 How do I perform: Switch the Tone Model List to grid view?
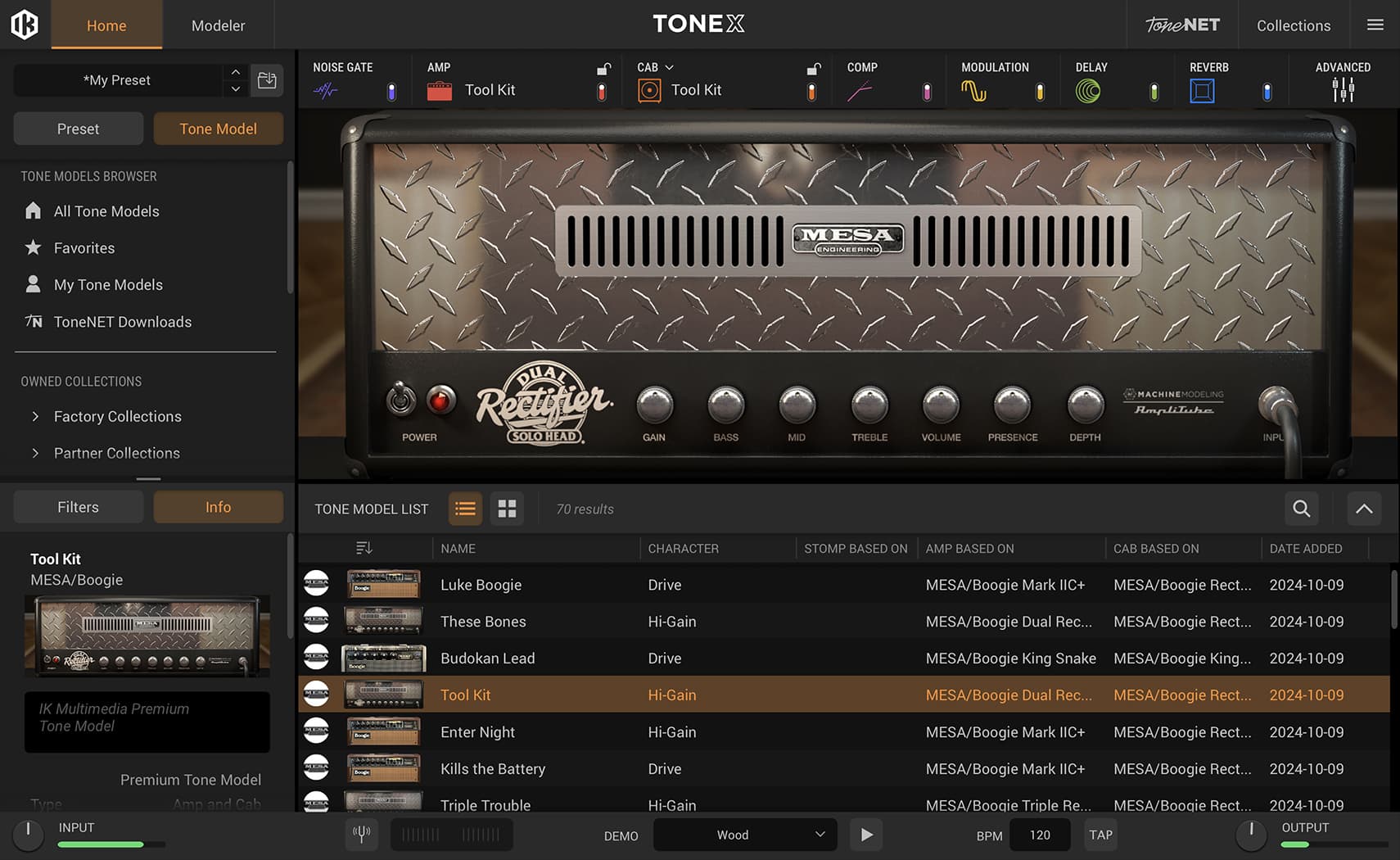pos(507,509)
